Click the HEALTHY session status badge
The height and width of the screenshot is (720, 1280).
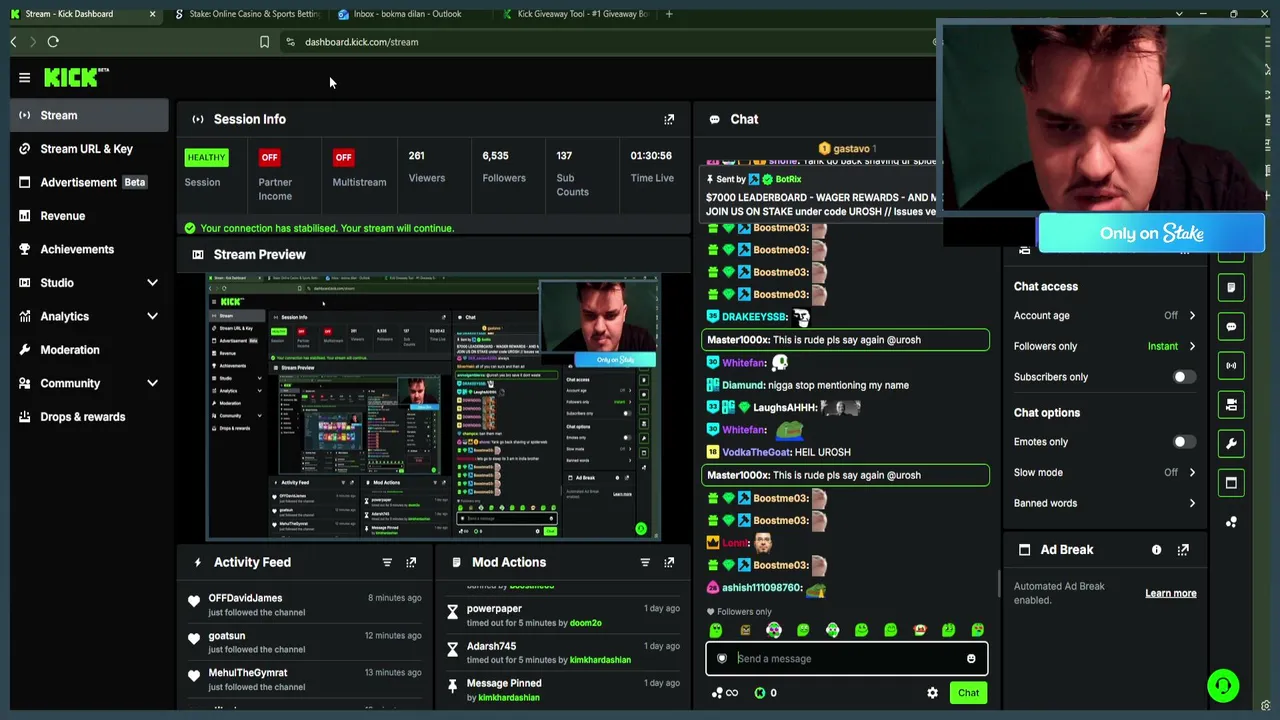pyautogui.click(x=206, y=157)
